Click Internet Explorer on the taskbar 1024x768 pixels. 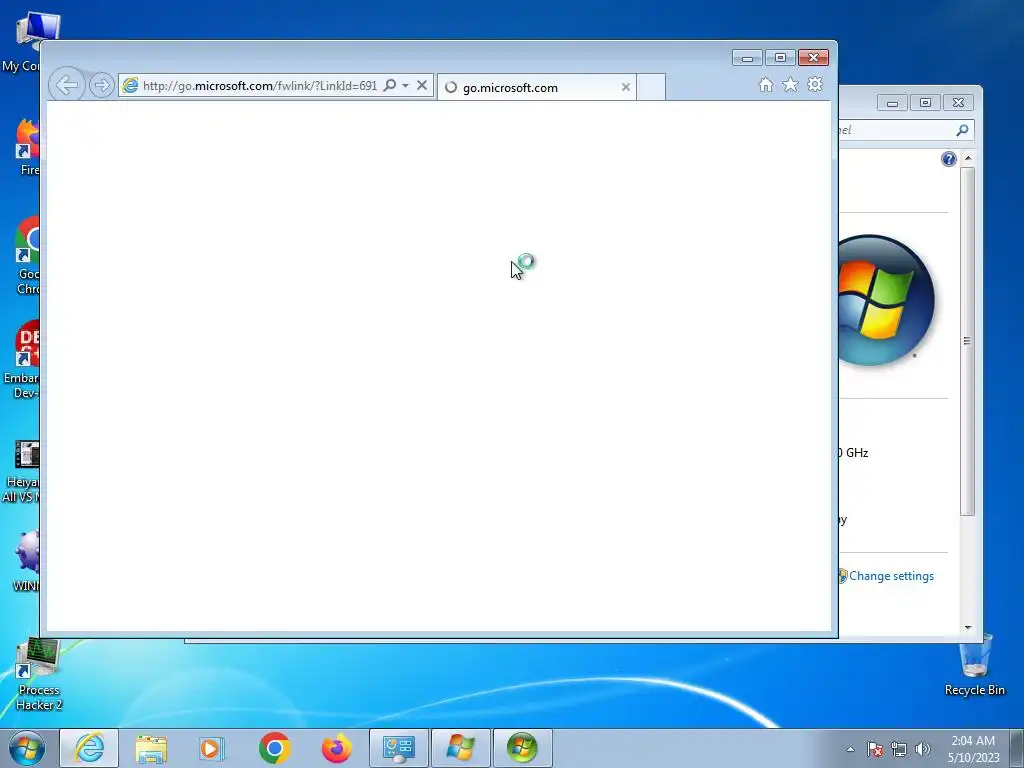89,748
